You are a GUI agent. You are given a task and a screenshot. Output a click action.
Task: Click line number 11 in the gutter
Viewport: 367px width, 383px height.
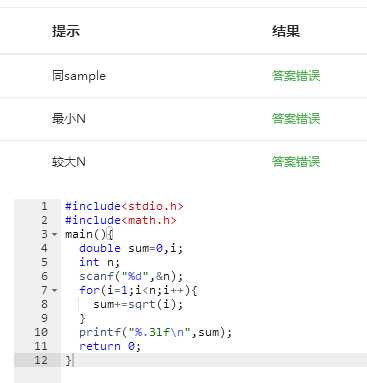[x=41, y=346]
